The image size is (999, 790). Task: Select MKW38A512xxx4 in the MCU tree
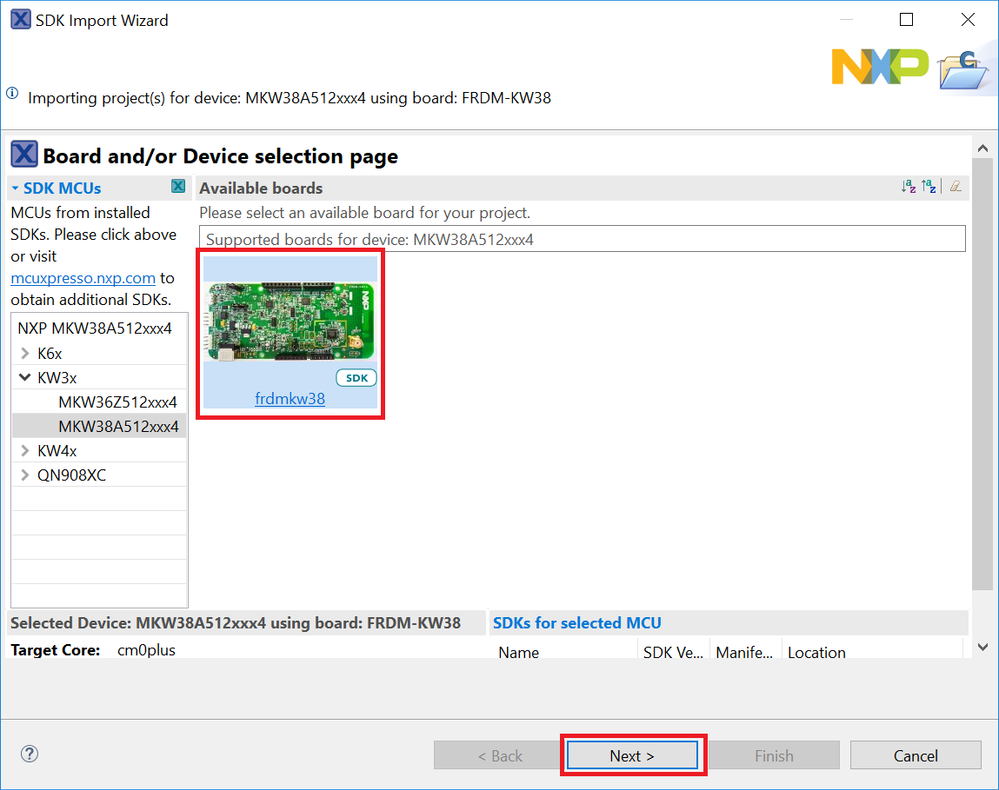pos(119,426)
